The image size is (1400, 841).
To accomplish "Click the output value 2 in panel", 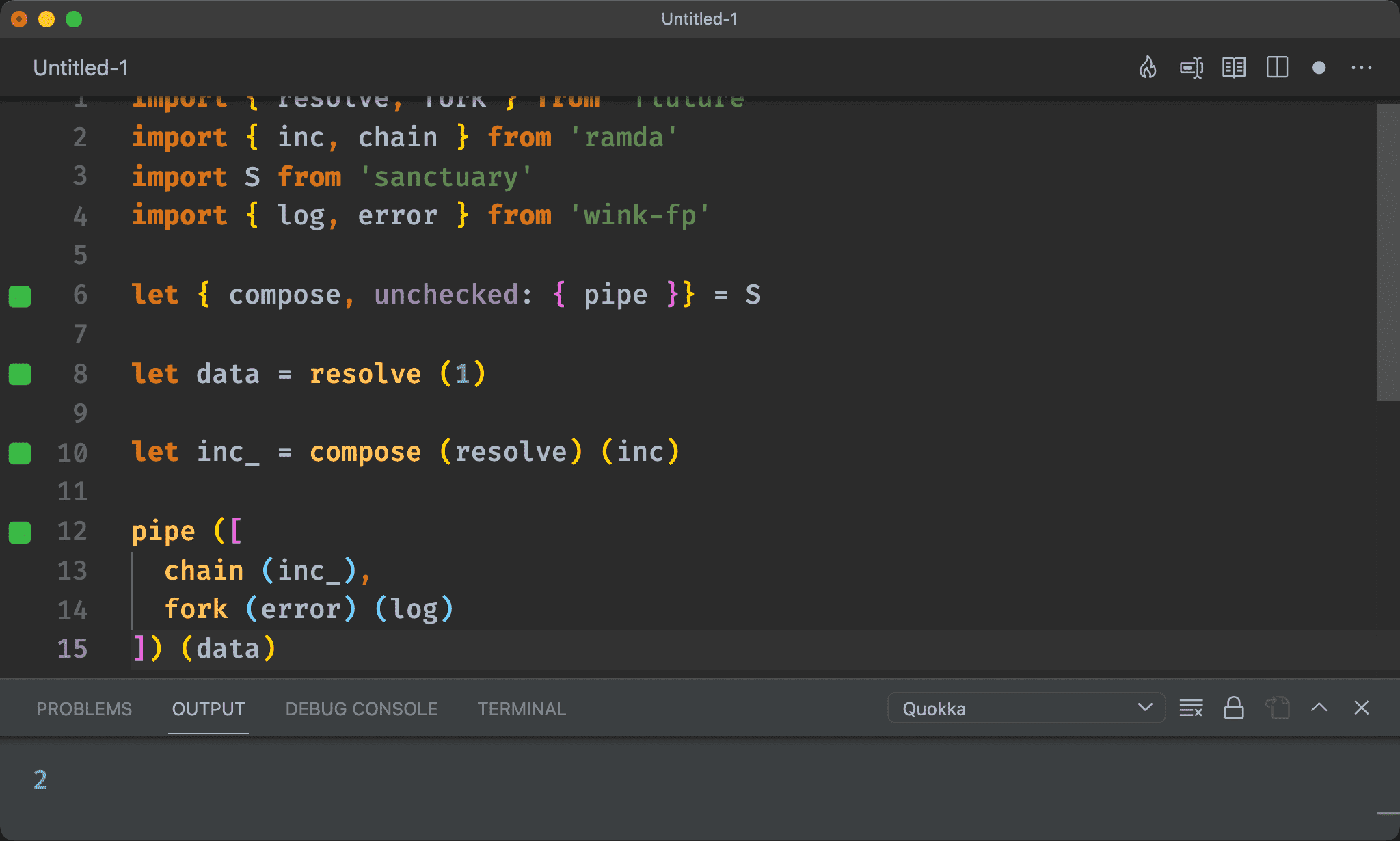I will (40, 780).
